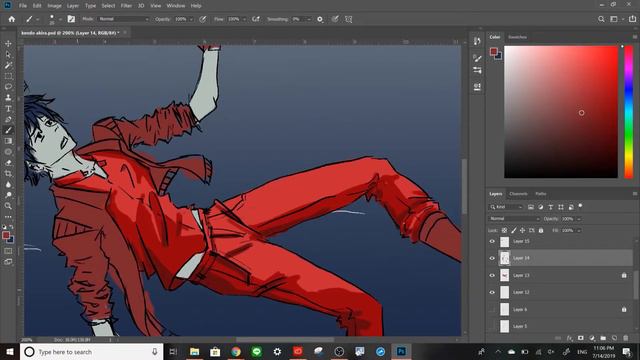Toggle lock all padlock in Lock row
The height and width of the screenshot is (360, 640).
[541, 230]
